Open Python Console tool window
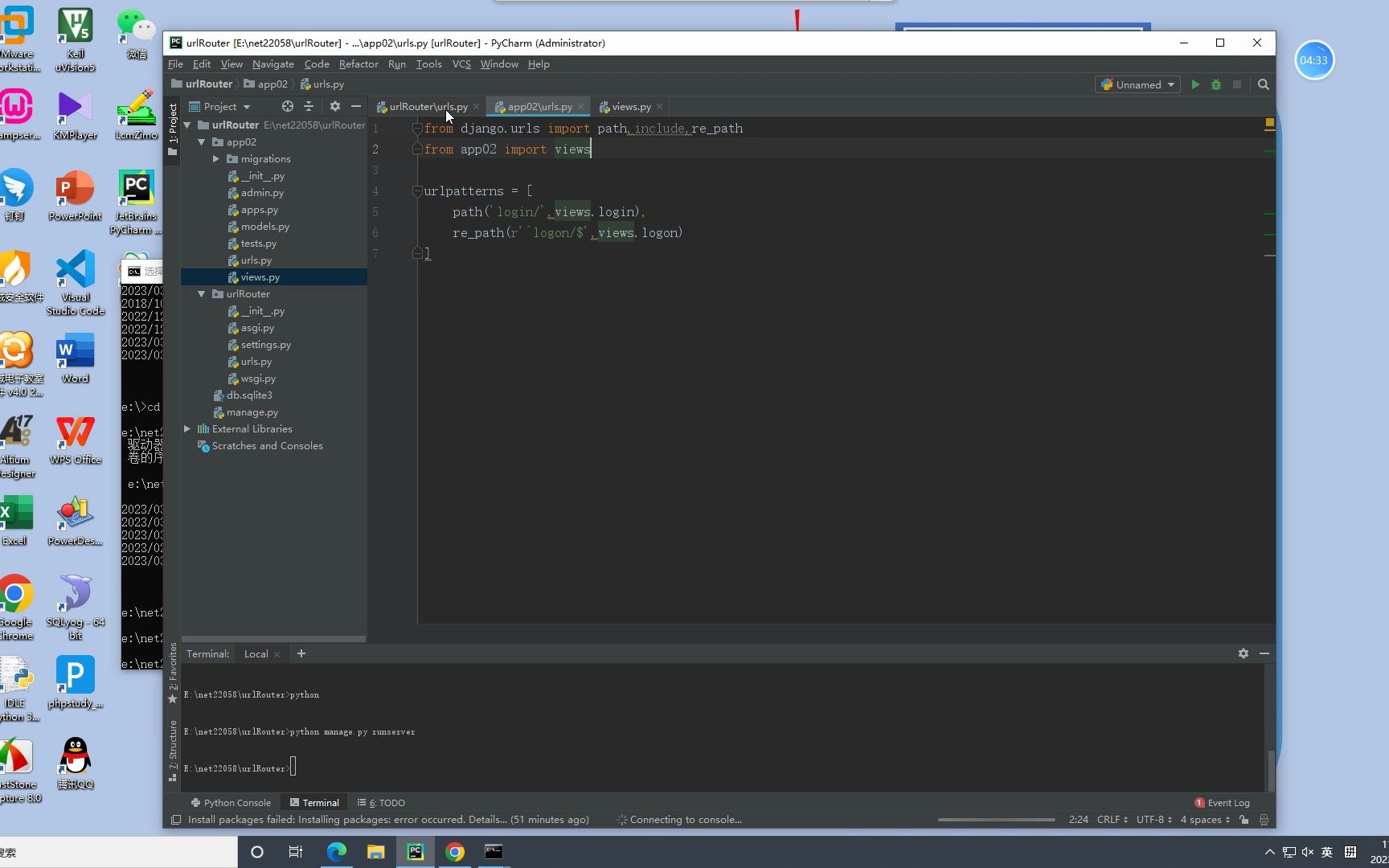 click(x=231, y=803)
